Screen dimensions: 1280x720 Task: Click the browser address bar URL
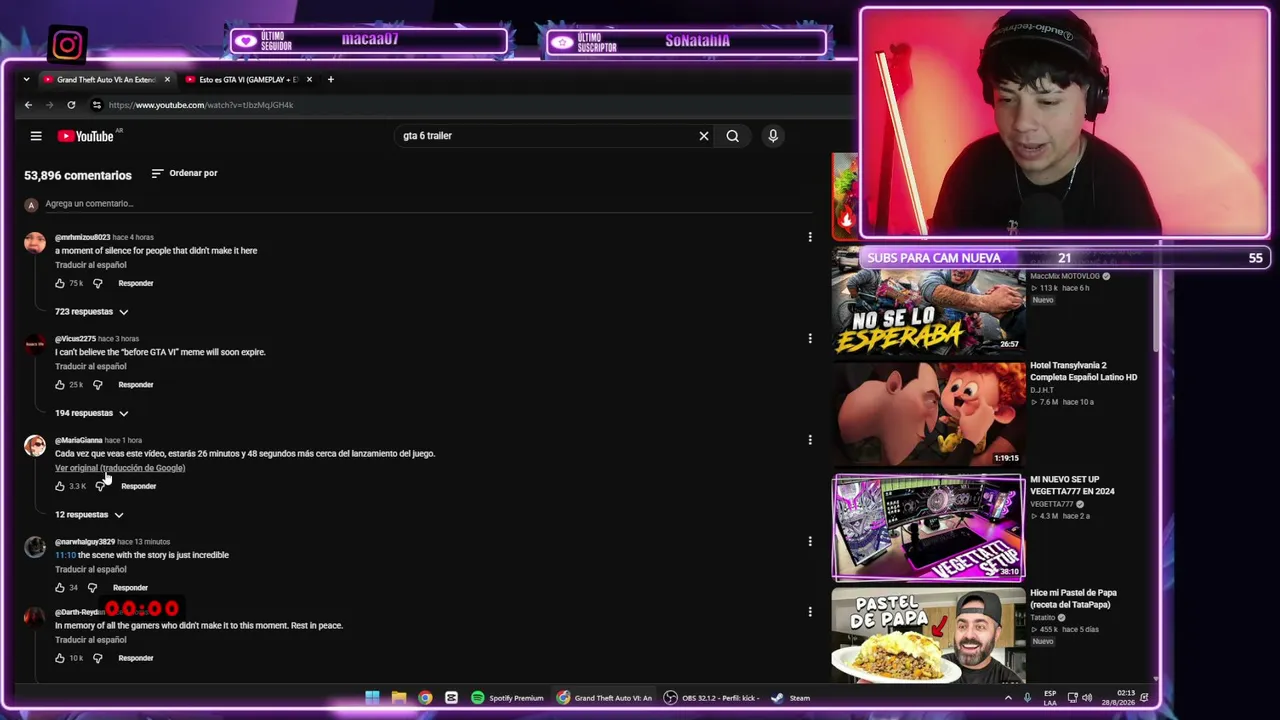pyautogui.click(x=201, y=105)
